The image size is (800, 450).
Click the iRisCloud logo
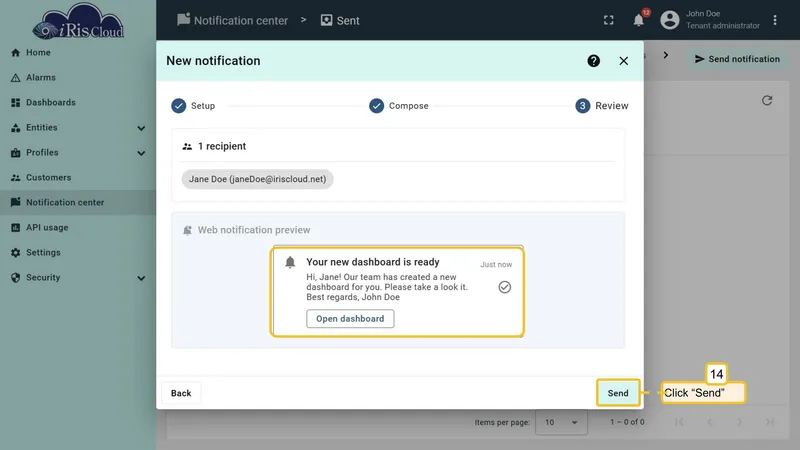78,21
